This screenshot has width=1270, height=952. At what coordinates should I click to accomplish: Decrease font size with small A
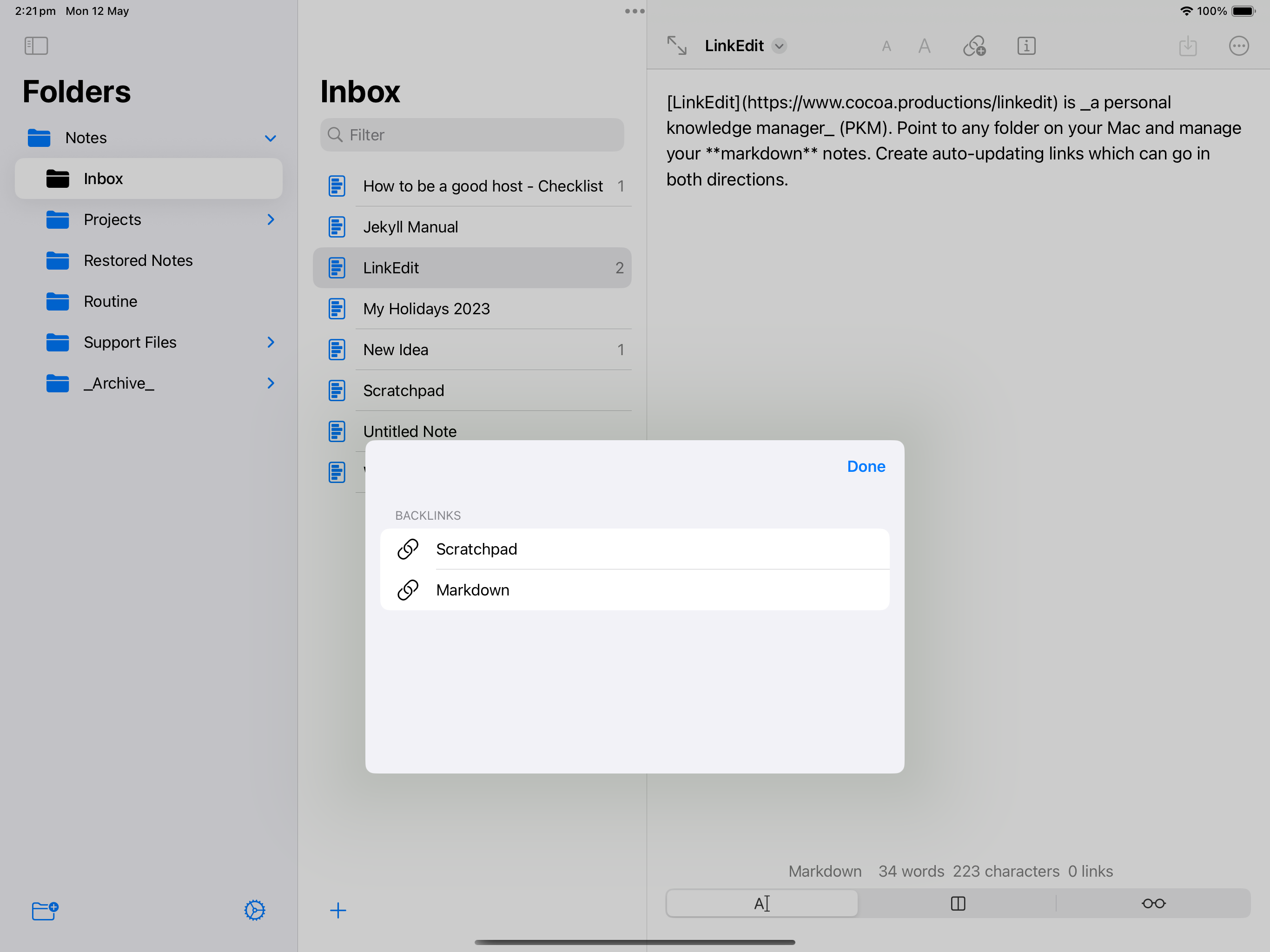tap(886, 46)
